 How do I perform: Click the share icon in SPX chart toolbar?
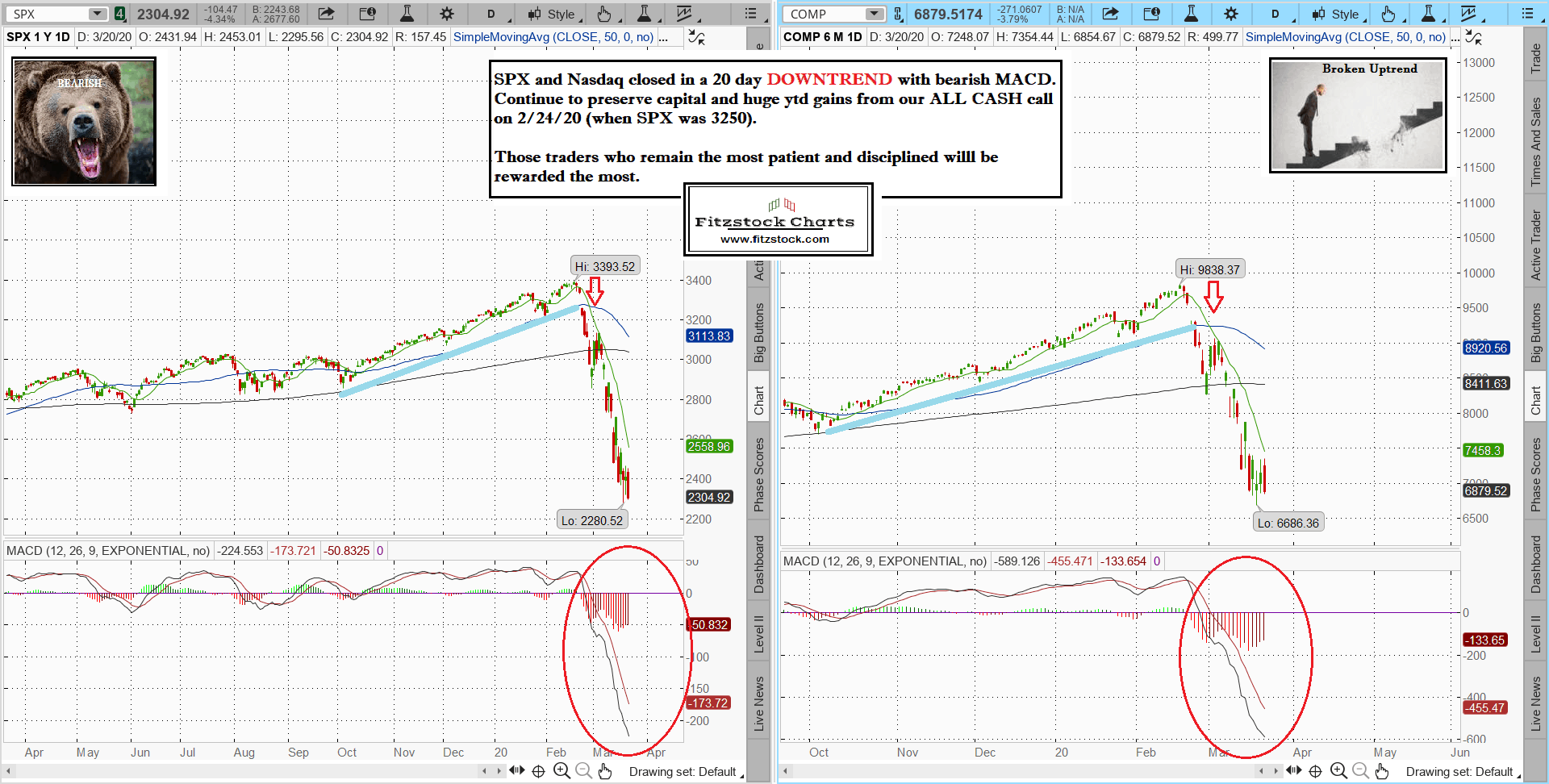(326, 14)
